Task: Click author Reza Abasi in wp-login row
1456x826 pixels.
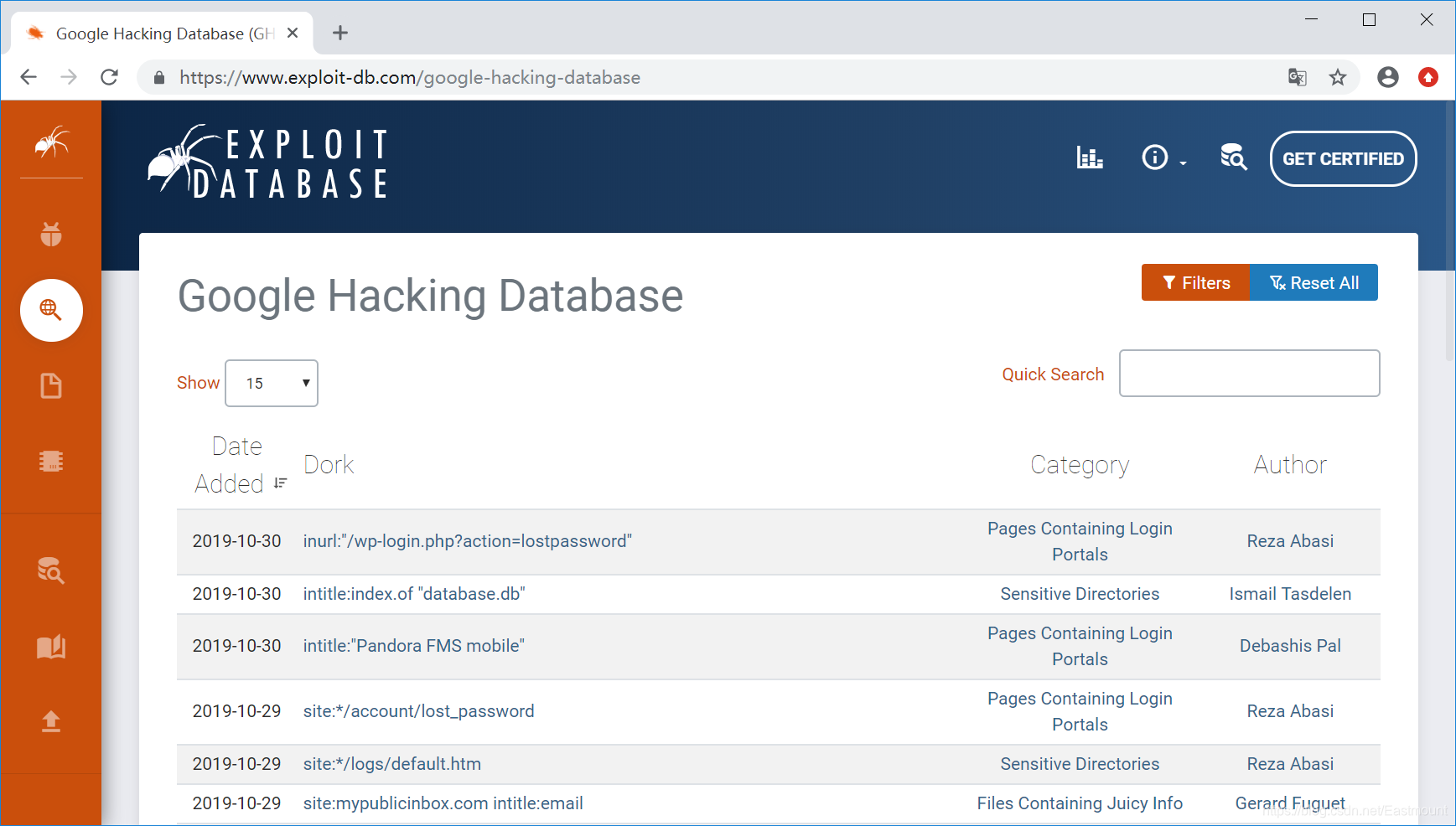Action: 1290,541
